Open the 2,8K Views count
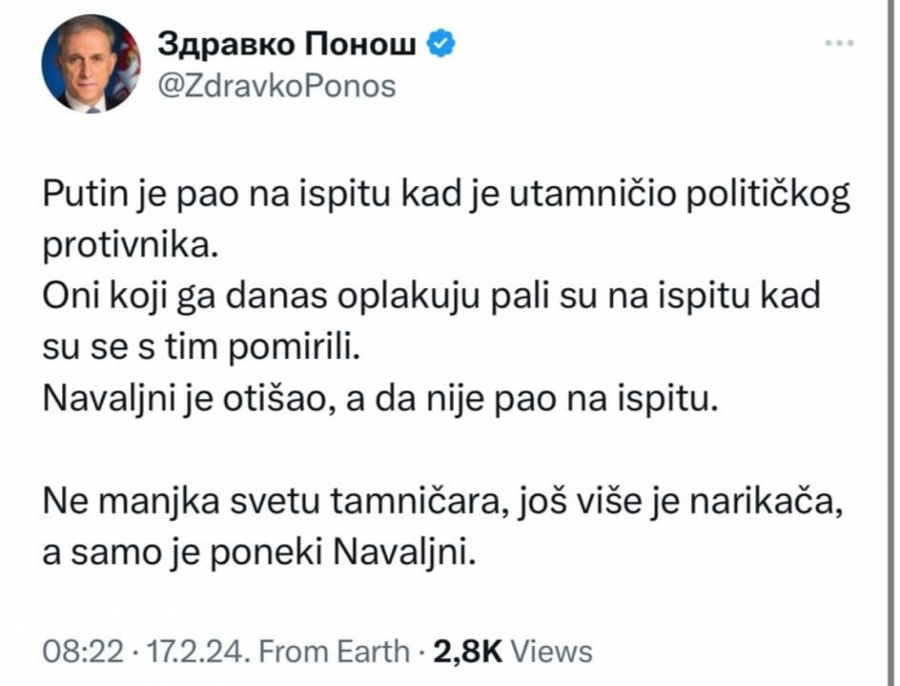900x686 pixels. (462, 652)
